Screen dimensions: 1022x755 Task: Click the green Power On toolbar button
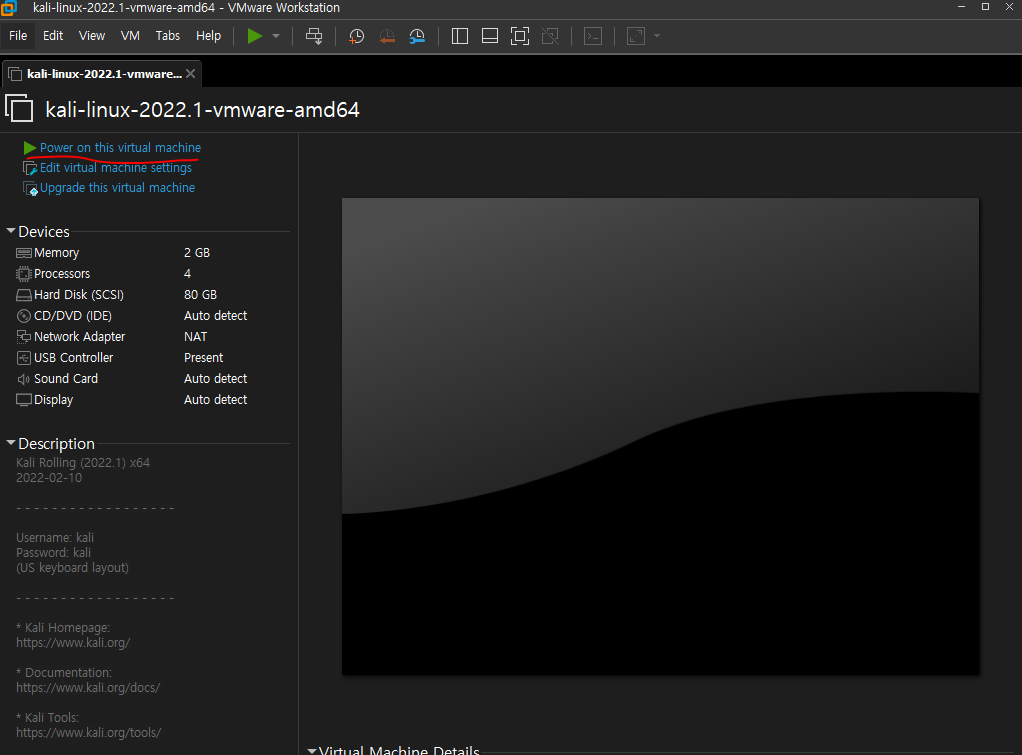(x=255, y=36)
